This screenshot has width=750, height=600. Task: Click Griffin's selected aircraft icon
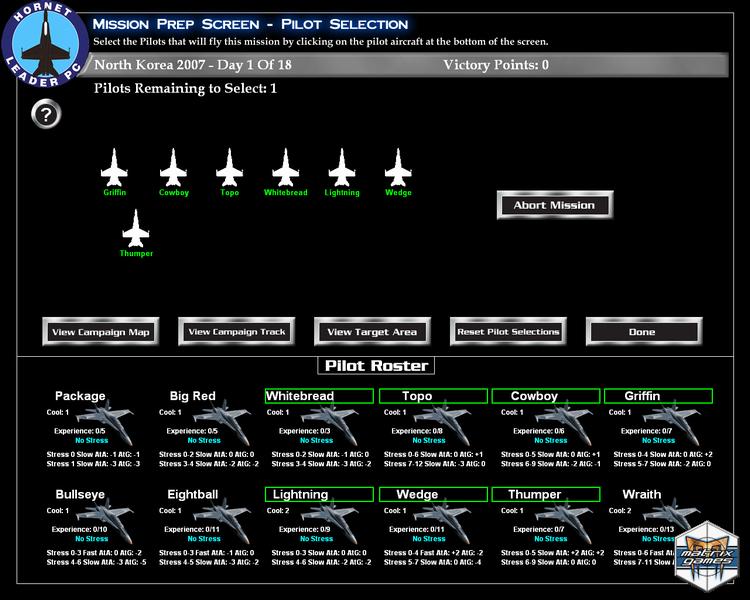115,166
